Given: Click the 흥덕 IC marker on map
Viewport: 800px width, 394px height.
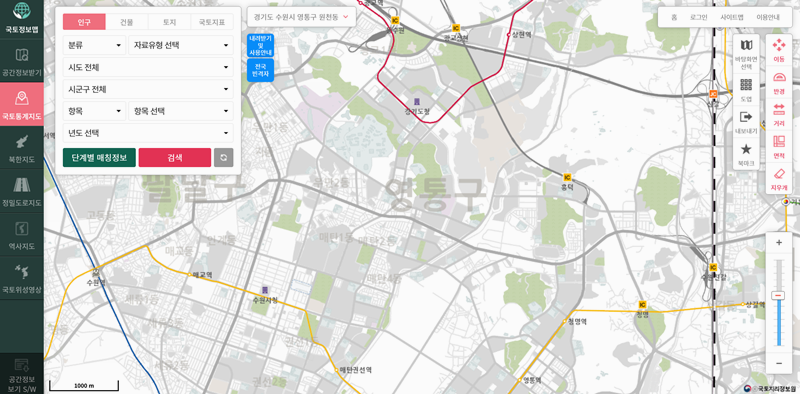Looking at the screenshot, I should [x=567, y=177].
